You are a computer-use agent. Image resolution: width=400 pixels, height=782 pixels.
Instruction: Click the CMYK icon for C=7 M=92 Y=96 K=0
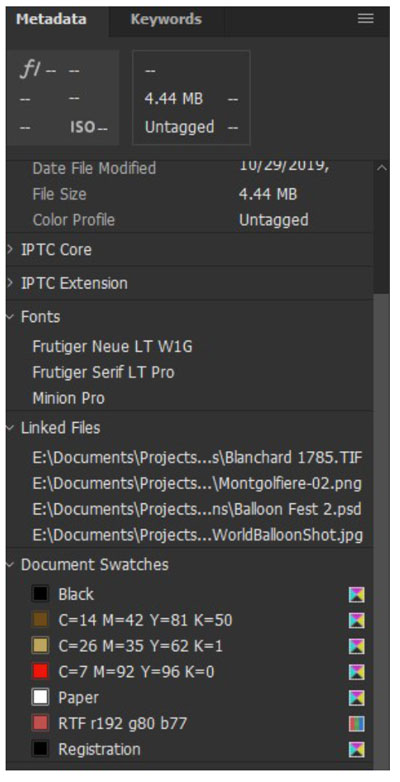357,672
